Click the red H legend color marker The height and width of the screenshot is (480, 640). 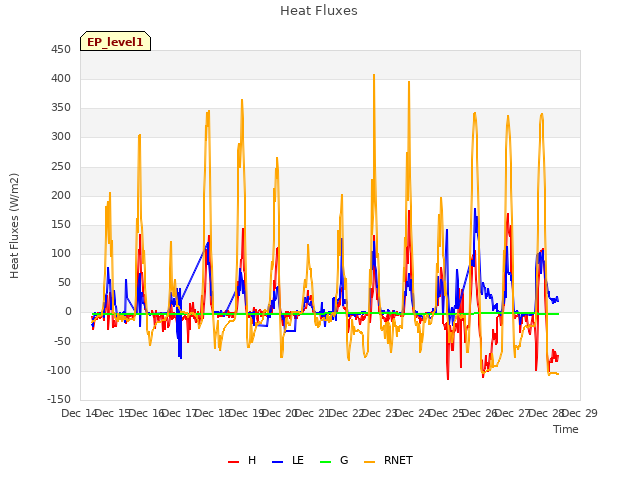click(x=233, y=462)
